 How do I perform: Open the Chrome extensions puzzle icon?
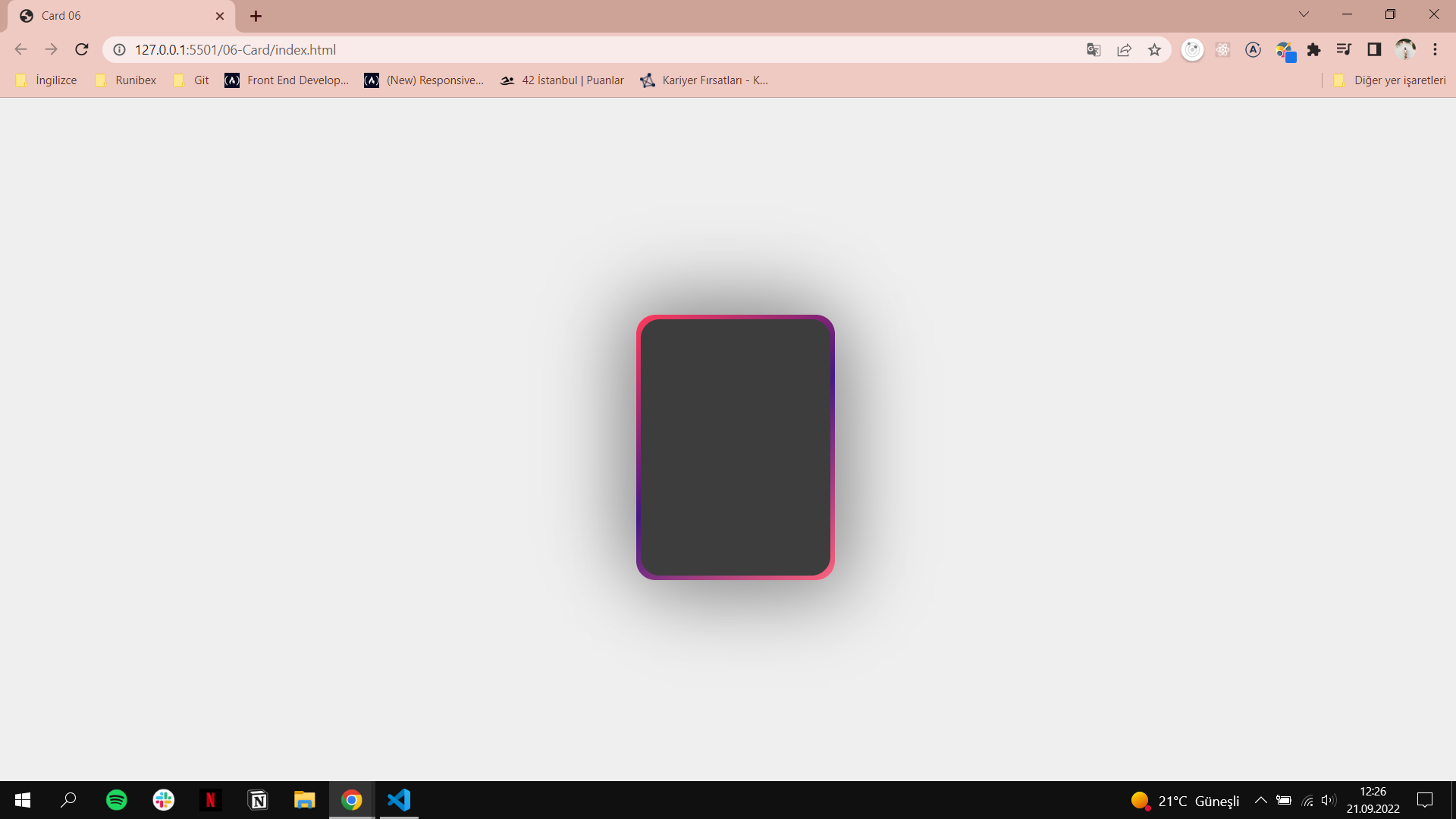coord(1315,49)
